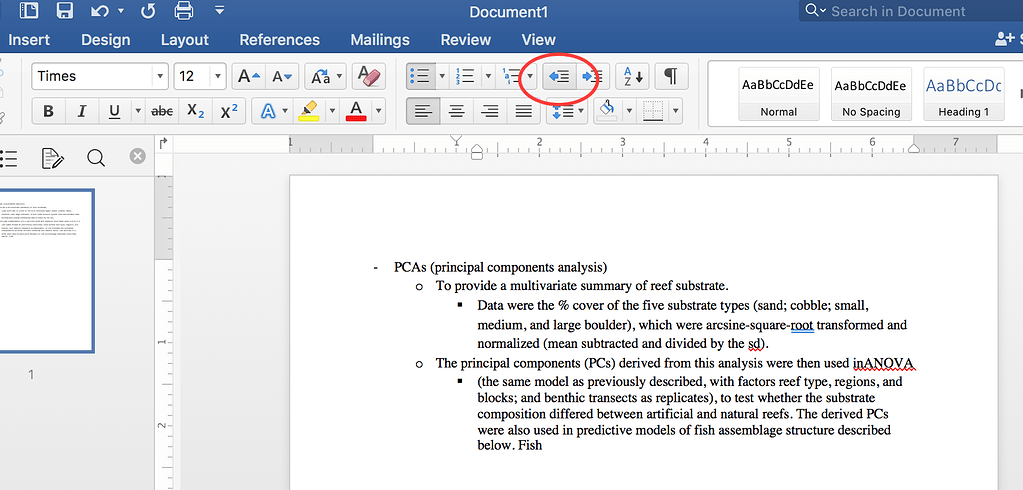Viewport: 1023px width, 490px height.
Task: Toggle Strikethrough formatting
Action: (x=162, y=112)
